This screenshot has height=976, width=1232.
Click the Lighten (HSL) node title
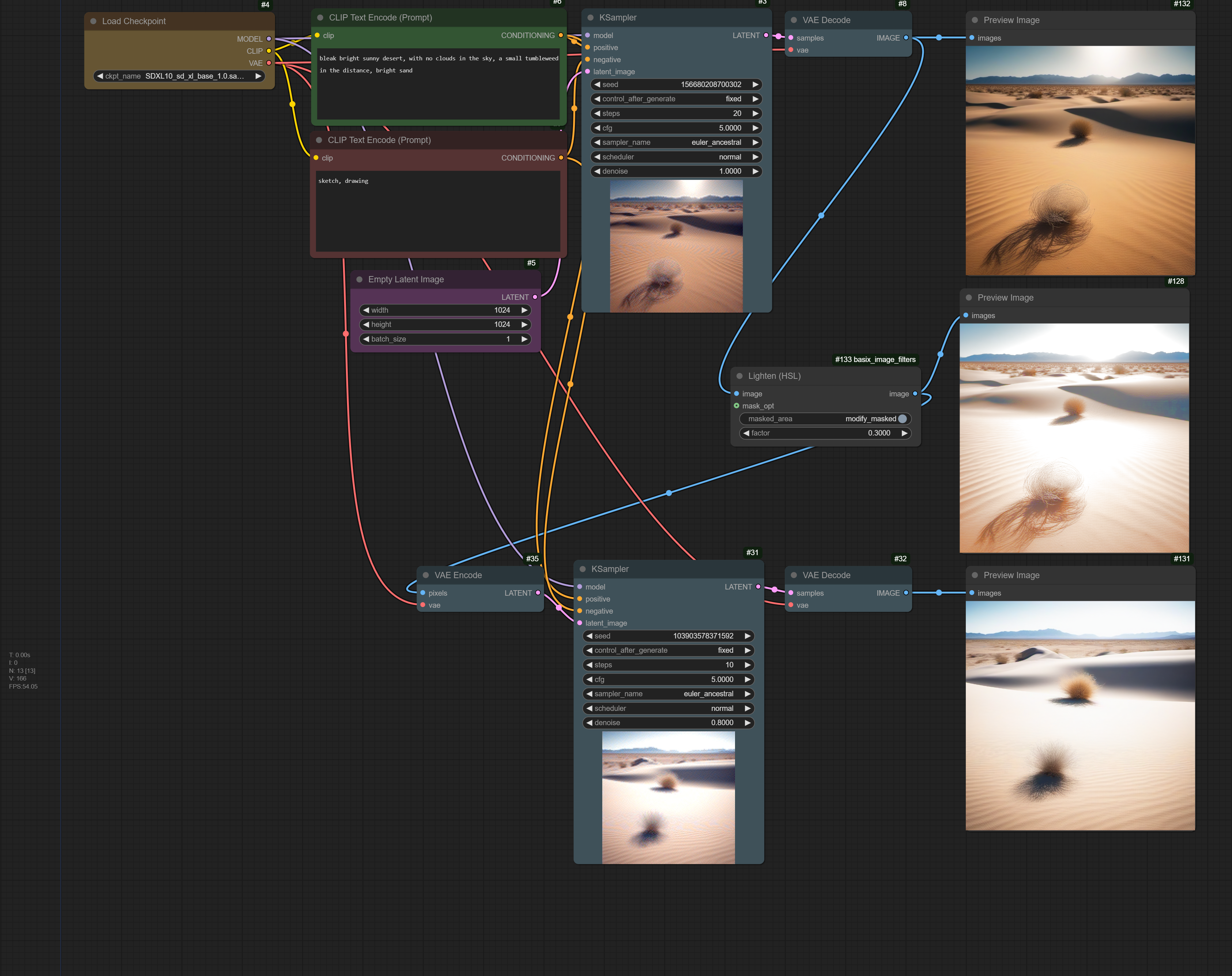(x=774, y=376)
